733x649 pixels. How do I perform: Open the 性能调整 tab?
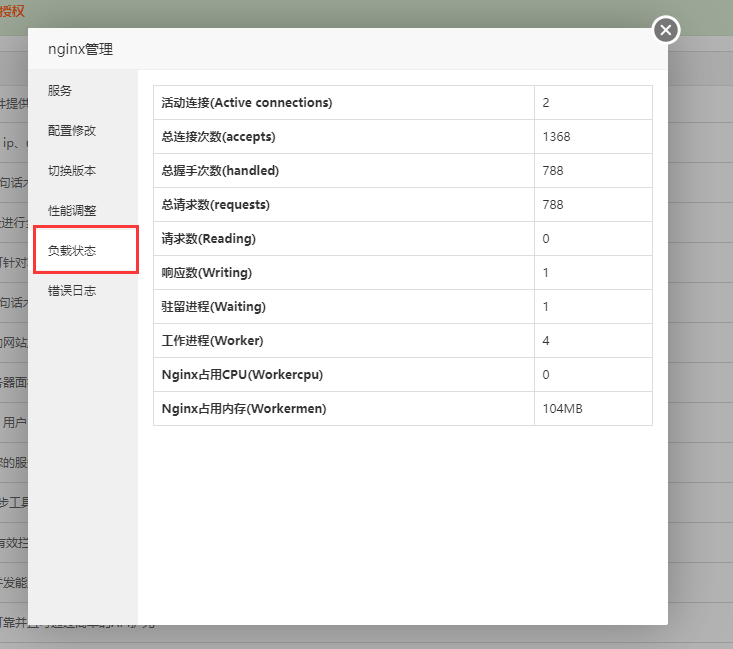[72, 210]
